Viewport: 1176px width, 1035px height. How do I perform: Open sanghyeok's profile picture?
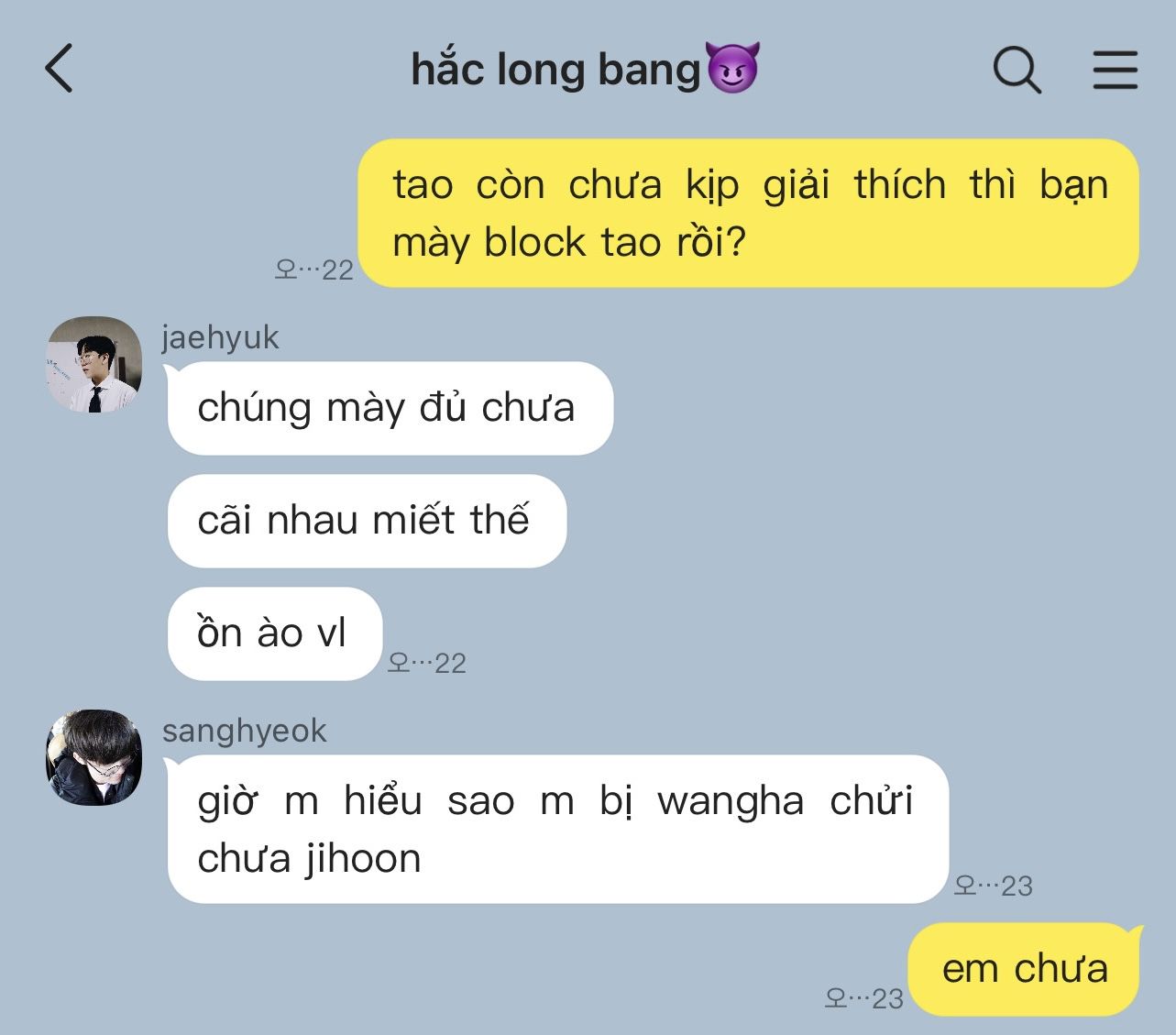click(94, 757)
